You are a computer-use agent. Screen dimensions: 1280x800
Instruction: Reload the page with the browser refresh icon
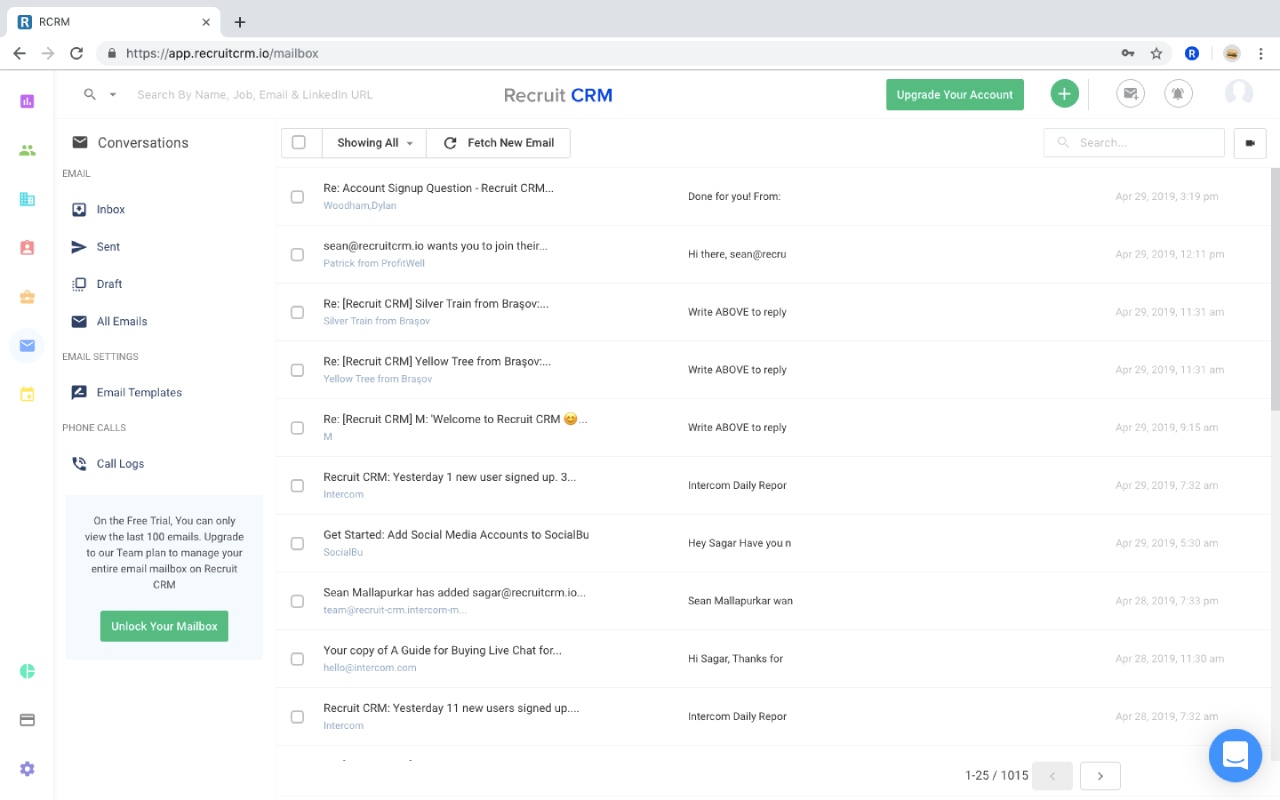point(76,53)
